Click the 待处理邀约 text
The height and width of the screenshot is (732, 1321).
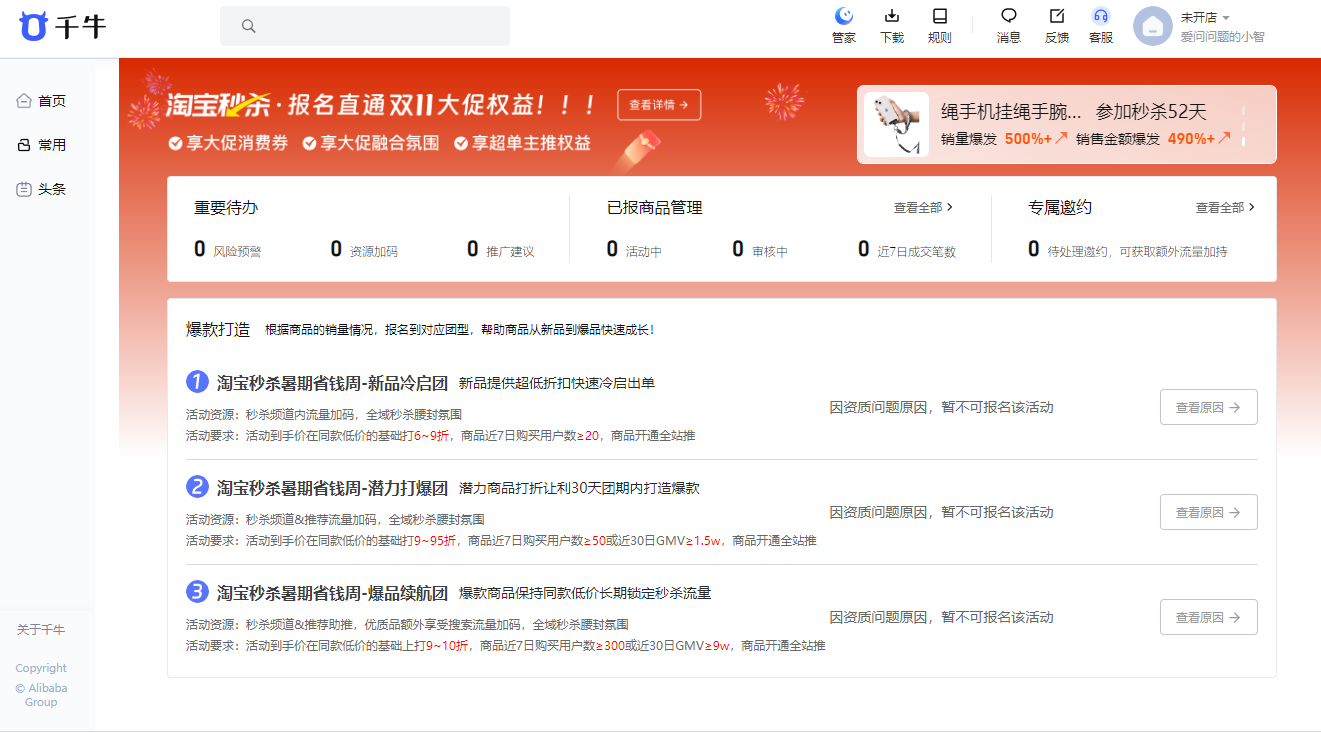coord(1137,251)
